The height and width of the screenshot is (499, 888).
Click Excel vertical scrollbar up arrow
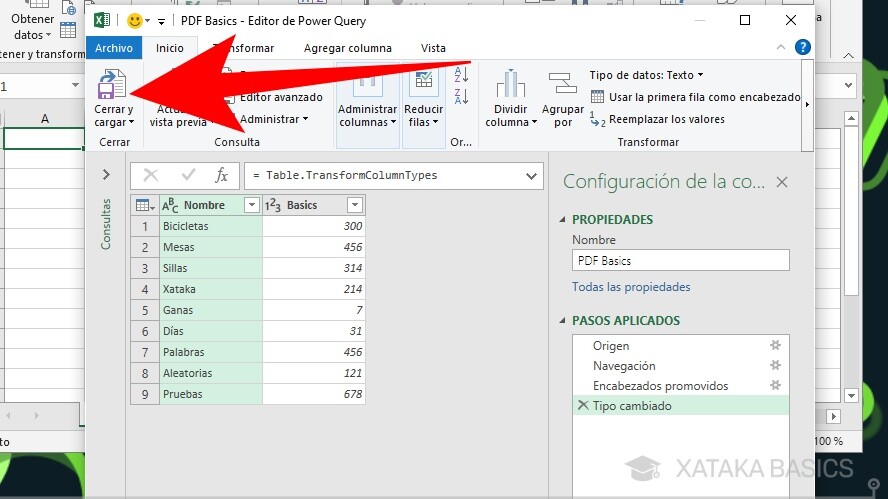[x=851, y=118]
